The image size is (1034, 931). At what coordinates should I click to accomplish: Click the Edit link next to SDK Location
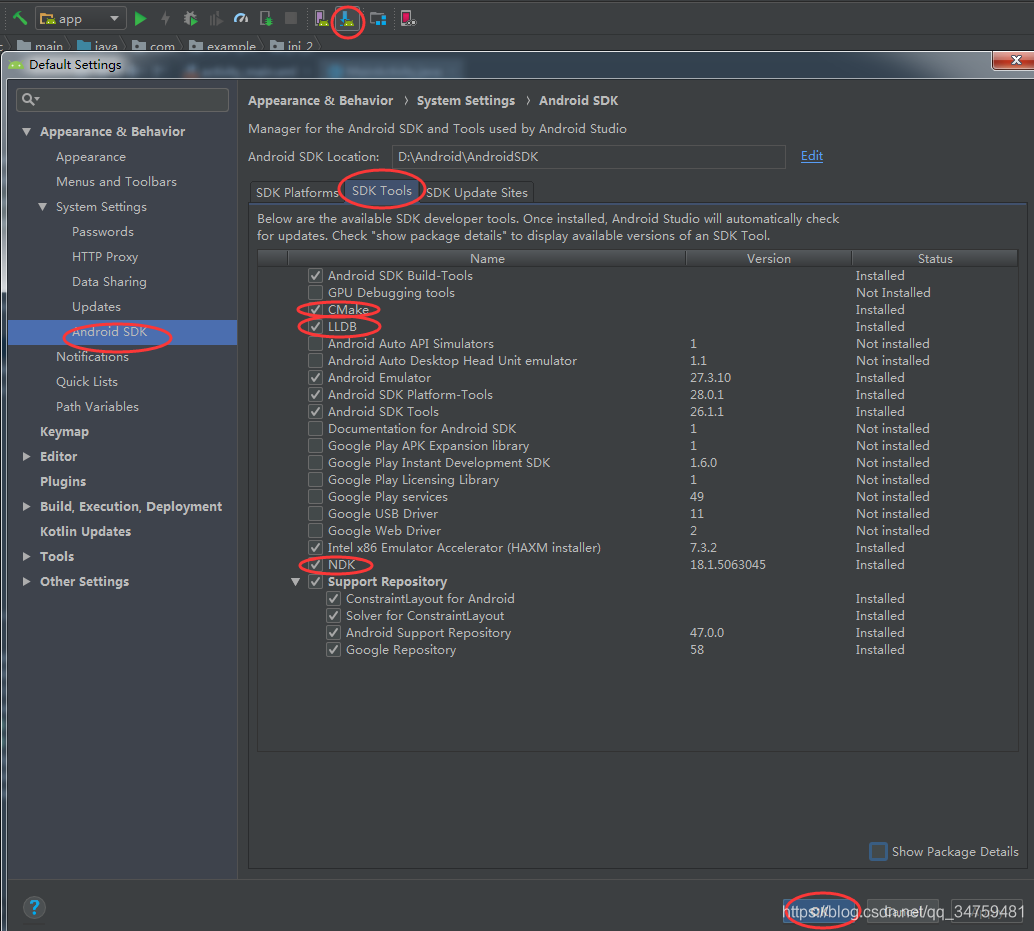coord(811,156)
